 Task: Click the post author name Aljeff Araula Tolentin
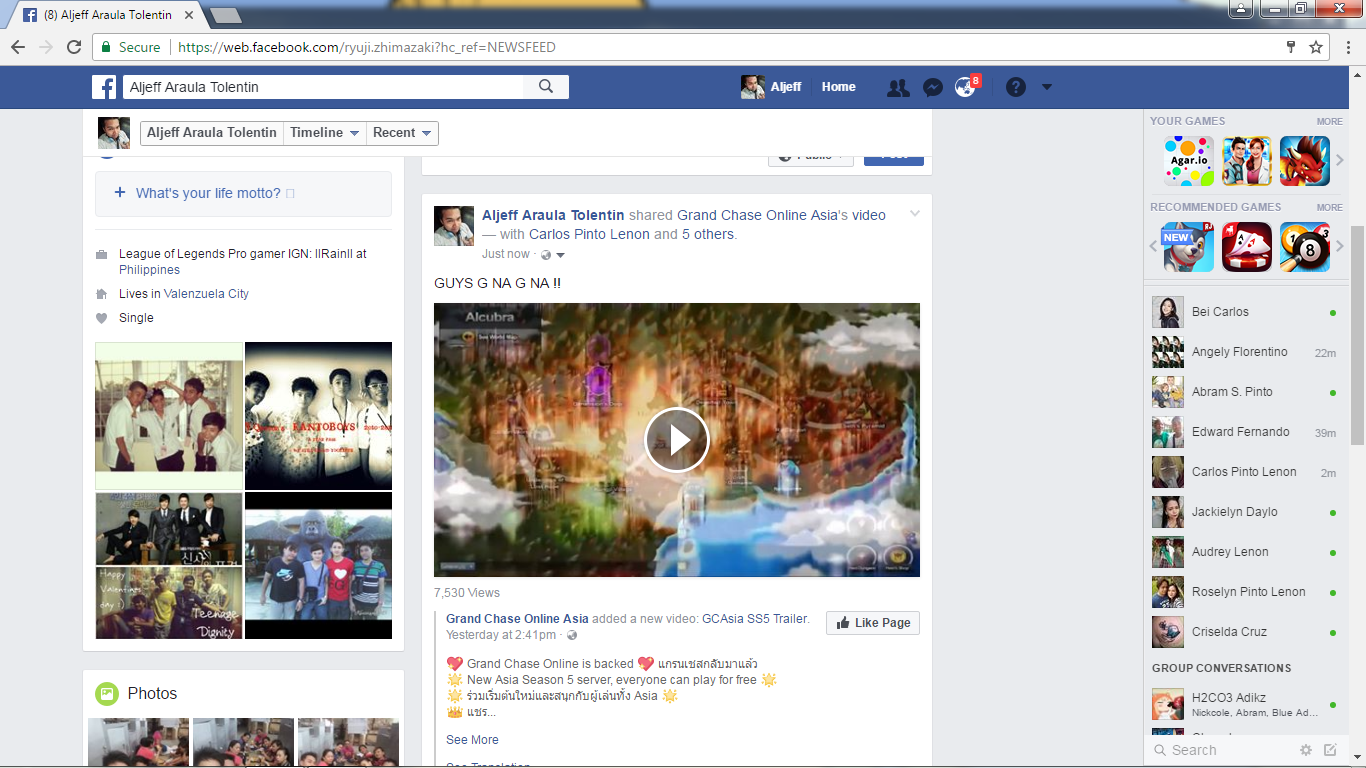click(x=553, y=215)
